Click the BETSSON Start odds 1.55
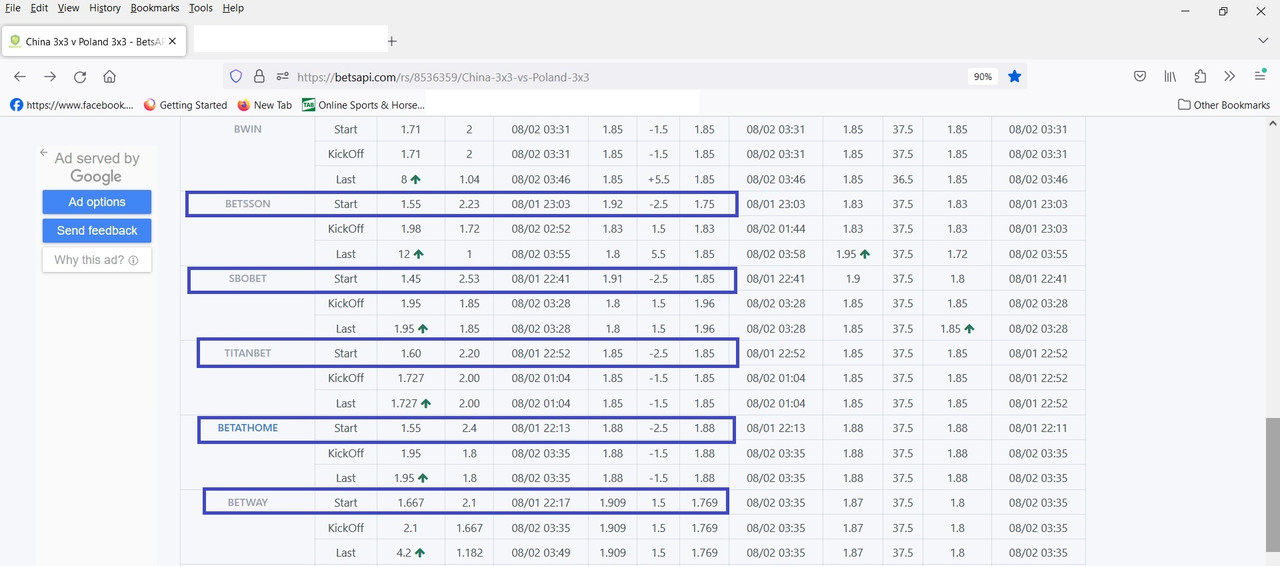Screen dimensions: 1280x566 tap(411, 204)
